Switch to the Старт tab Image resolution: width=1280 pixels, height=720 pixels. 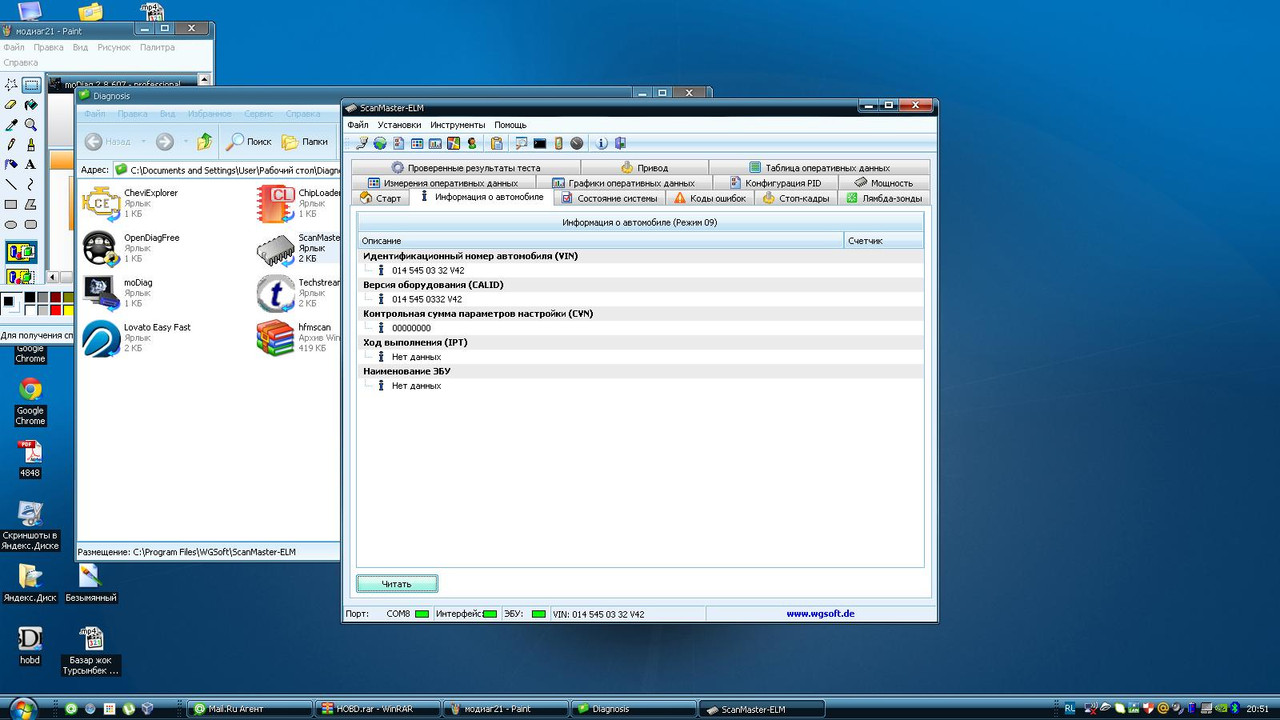(x=381, y=198)
